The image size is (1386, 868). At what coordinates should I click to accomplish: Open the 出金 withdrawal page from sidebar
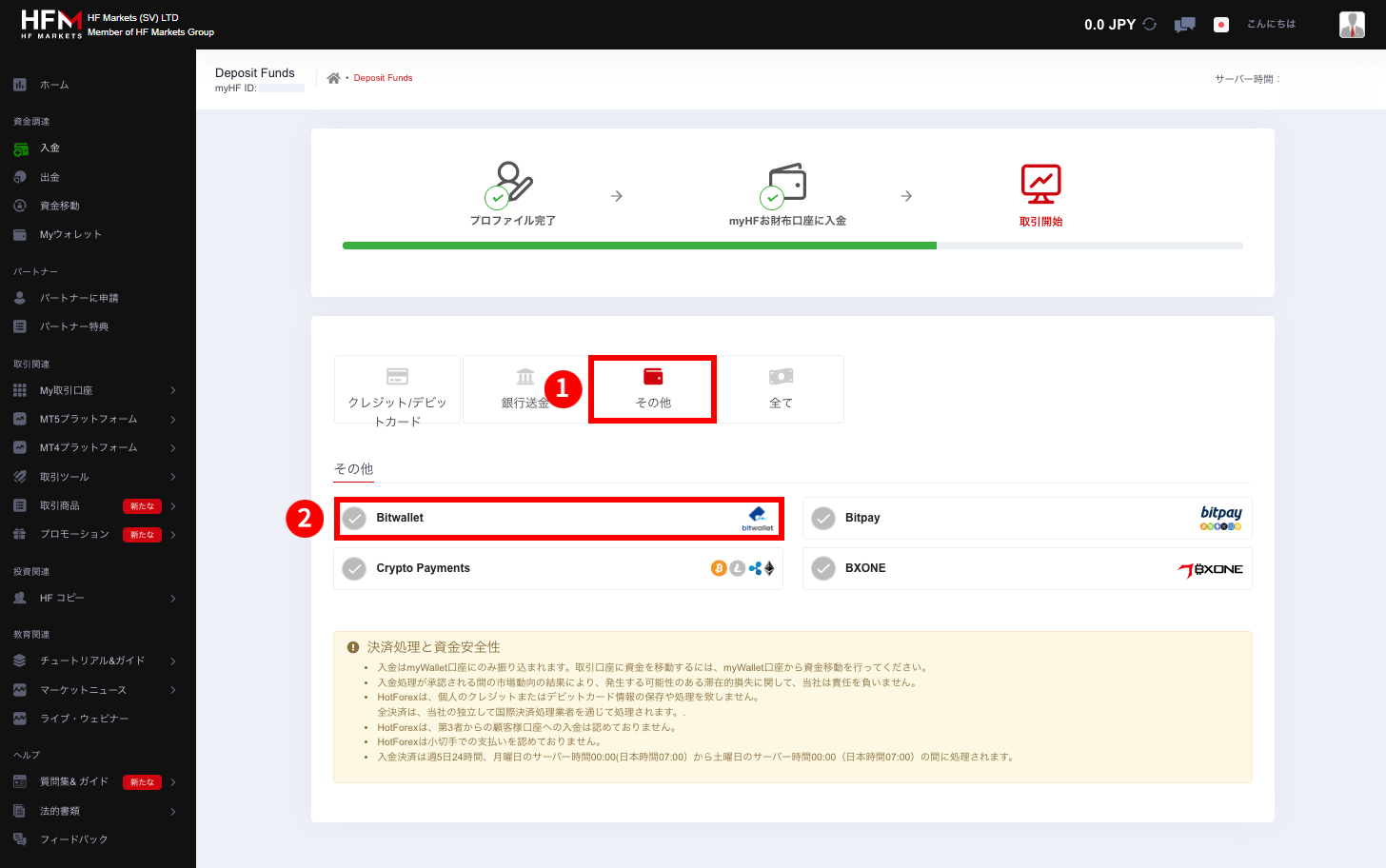[x=20, y=177]
